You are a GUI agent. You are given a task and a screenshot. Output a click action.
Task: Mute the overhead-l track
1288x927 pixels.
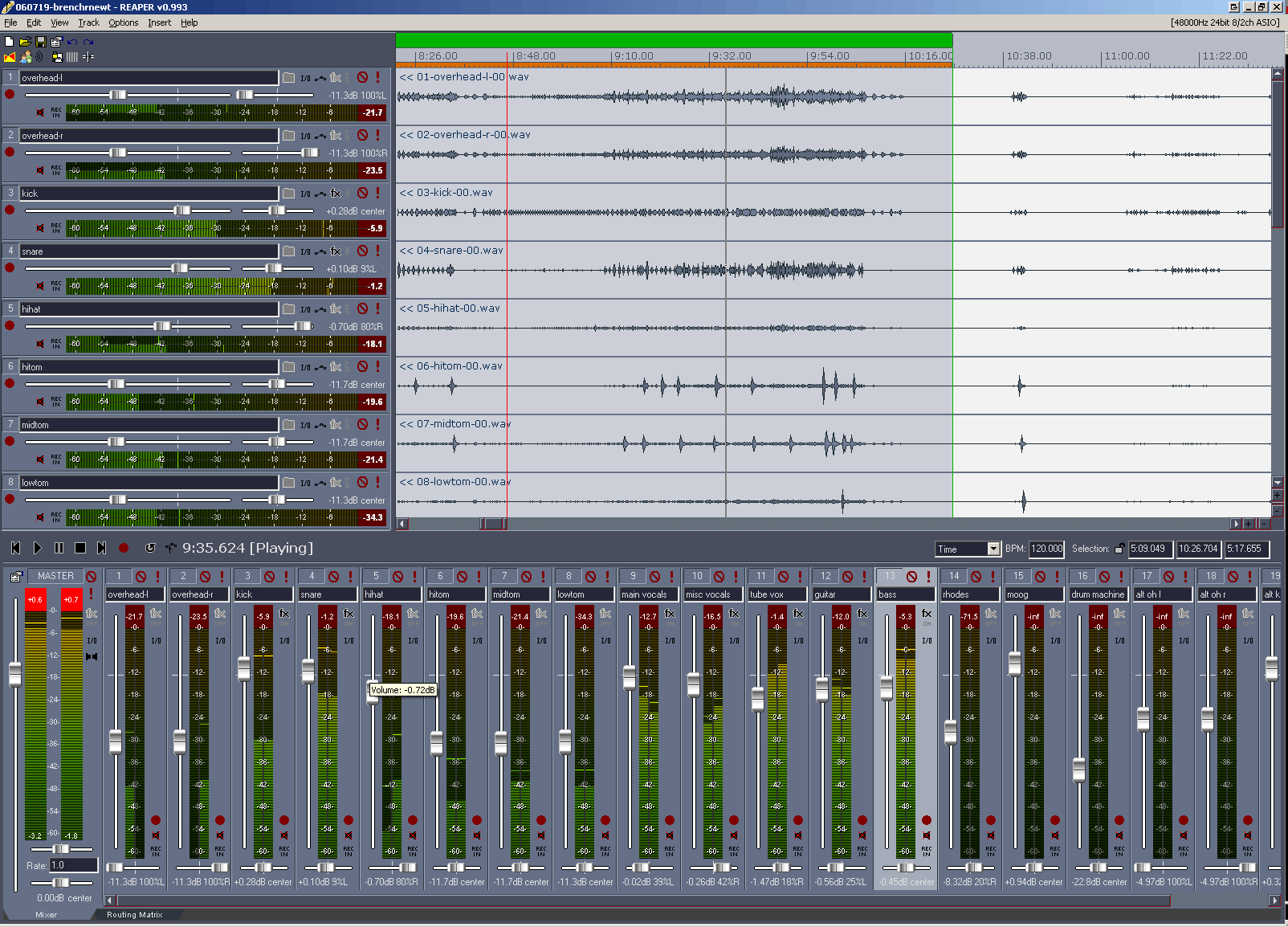point(363,78)
